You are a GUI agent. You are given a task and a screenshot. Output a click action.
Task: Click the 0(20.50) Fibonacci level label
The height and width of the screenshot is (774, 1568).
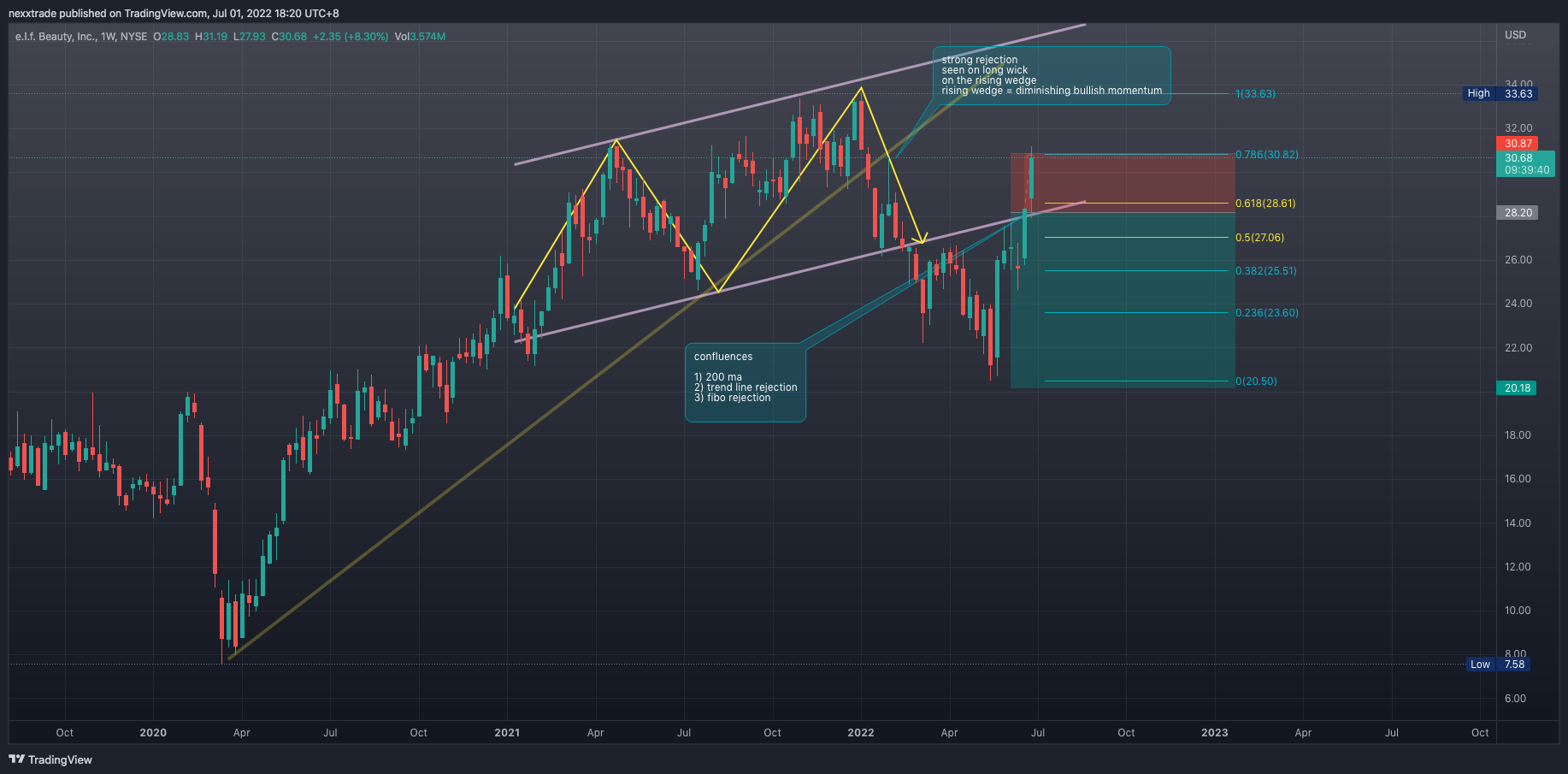pos(1256,381)
